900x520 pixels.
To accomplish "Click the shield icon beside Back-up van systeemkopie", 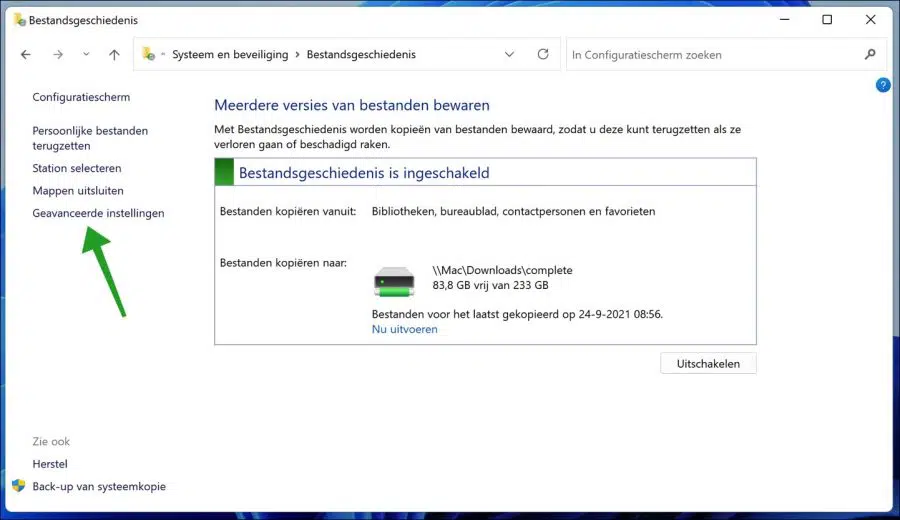I will pos(18,486).
